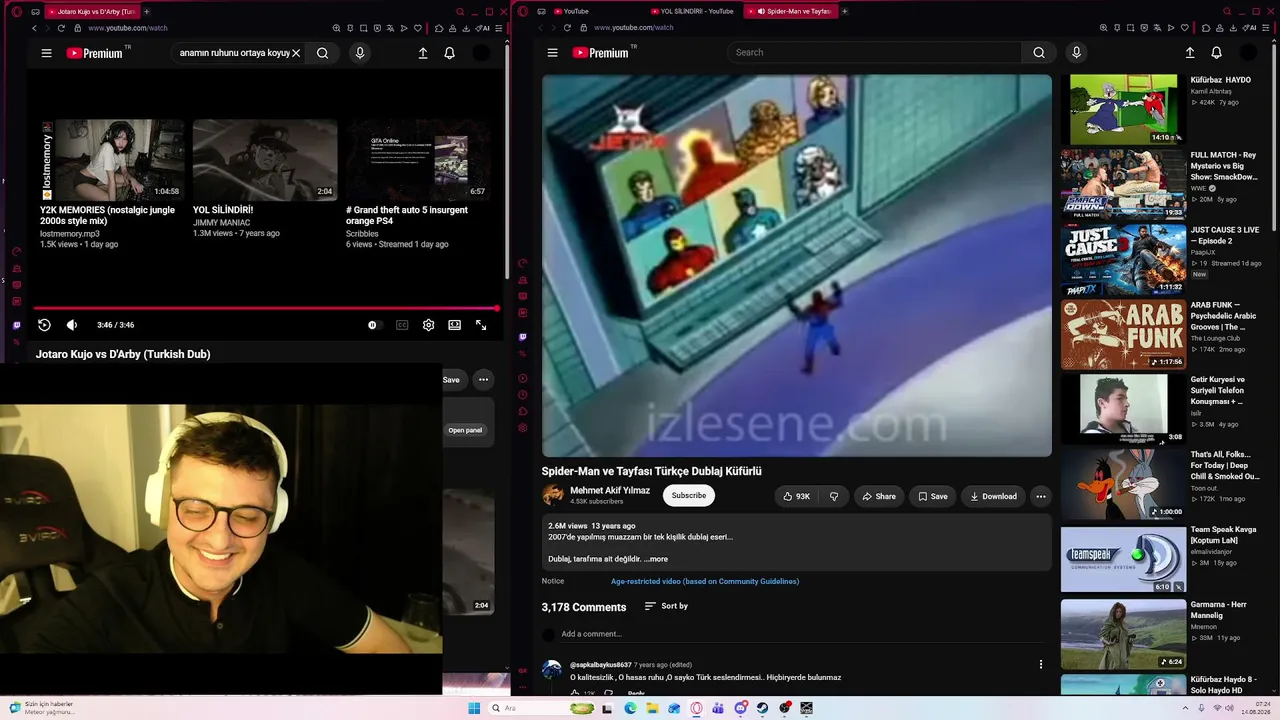The width and height of the screenshot is (1280, 720).
Task: Open Create upload button in right window
Action: coord(1190,52)
